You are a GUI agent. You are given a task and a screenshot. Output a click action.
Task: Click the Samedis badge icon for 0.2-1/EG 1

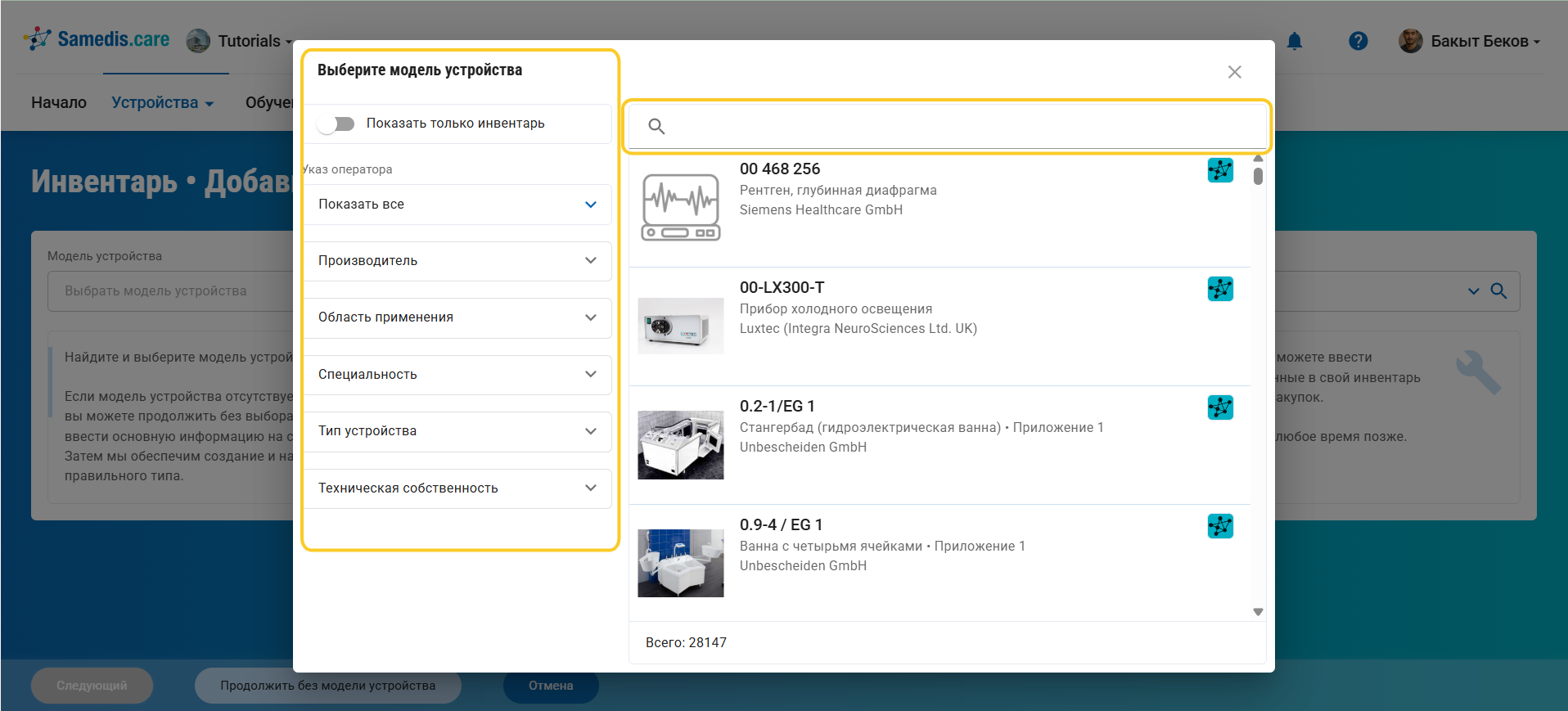click(x=1219, y=407)
